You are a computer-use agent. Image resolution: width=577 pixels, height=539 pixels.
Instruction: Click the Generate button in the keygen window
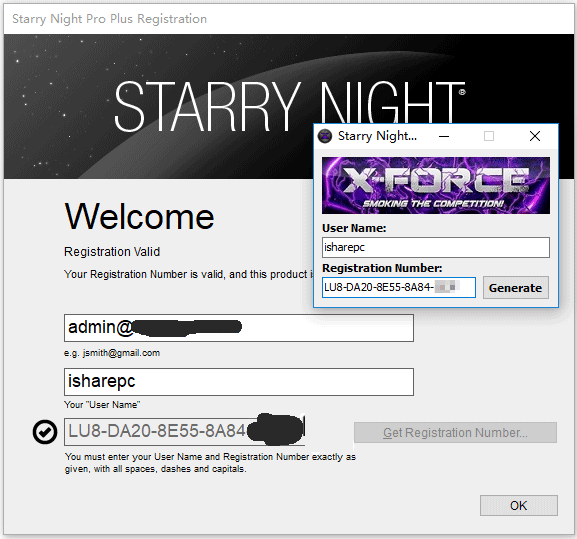(516, 288)
